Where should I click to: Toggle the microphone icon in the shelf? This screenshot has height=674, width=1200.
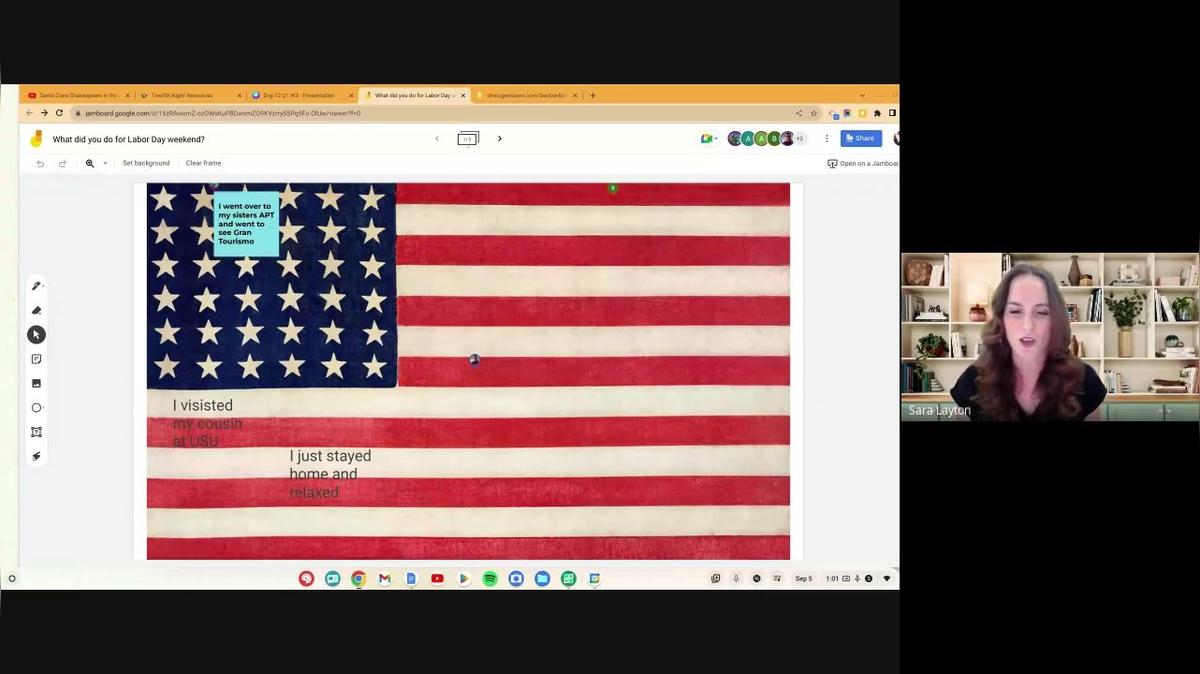click(736, 578)
